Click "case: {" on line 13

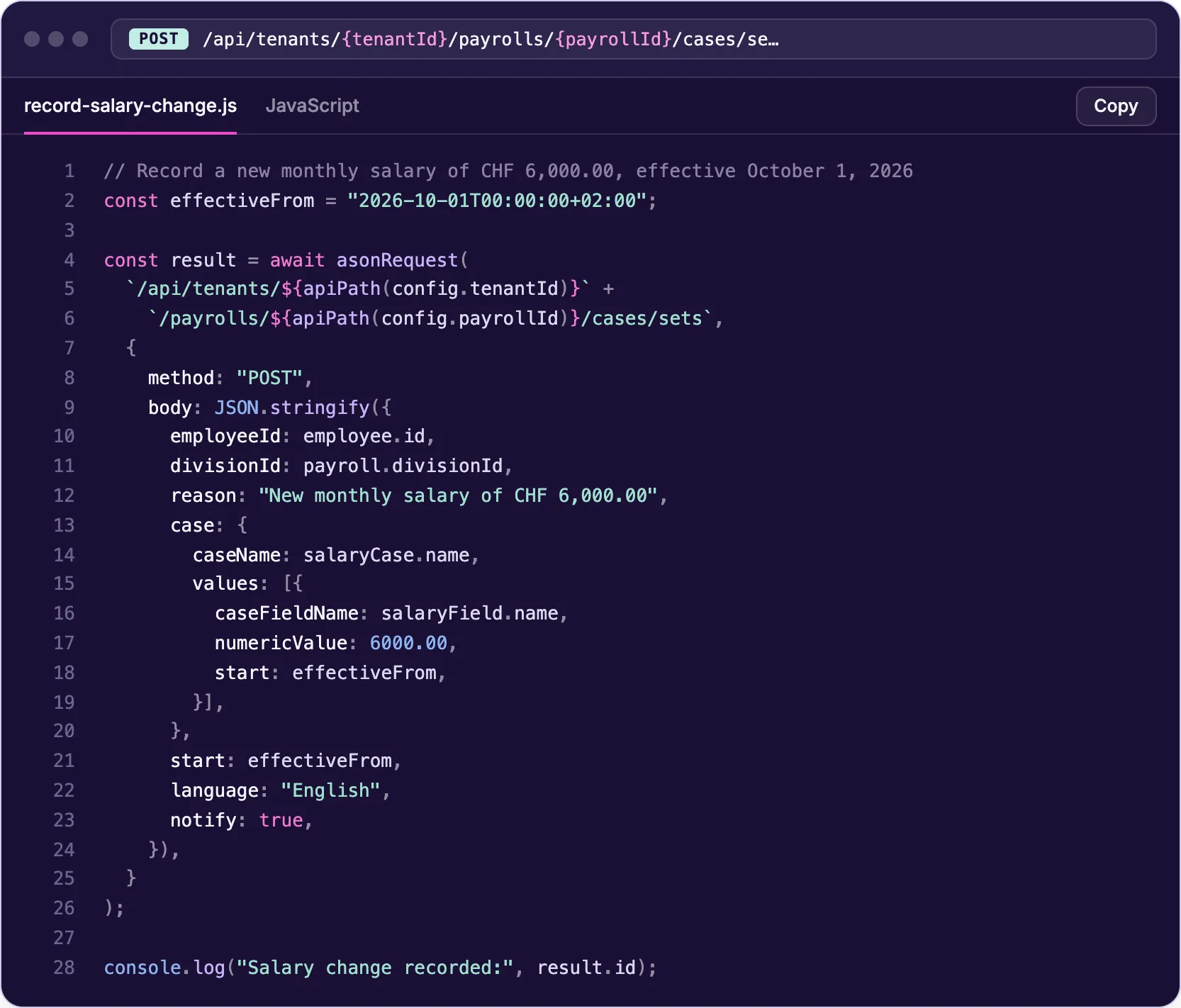[209, 525]
